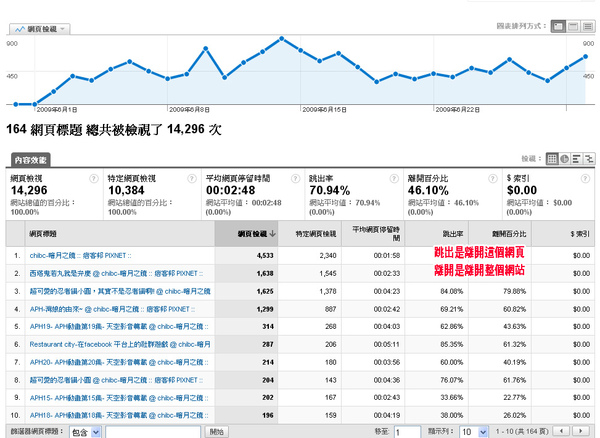The height and width of the screenshot is (438, 600).
Task: Open row 8 link 超可愛的忍者貓小圖
Action: pyautogui.click(x=117, y=380)
